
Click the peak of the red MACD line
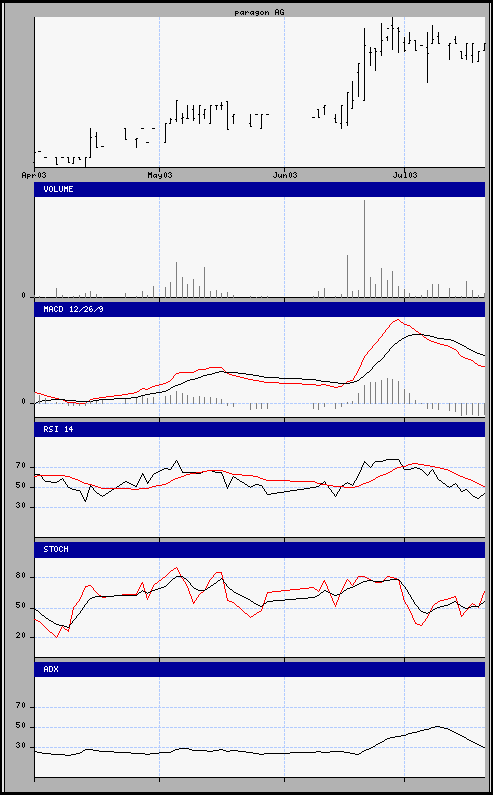tap(398, 319)
